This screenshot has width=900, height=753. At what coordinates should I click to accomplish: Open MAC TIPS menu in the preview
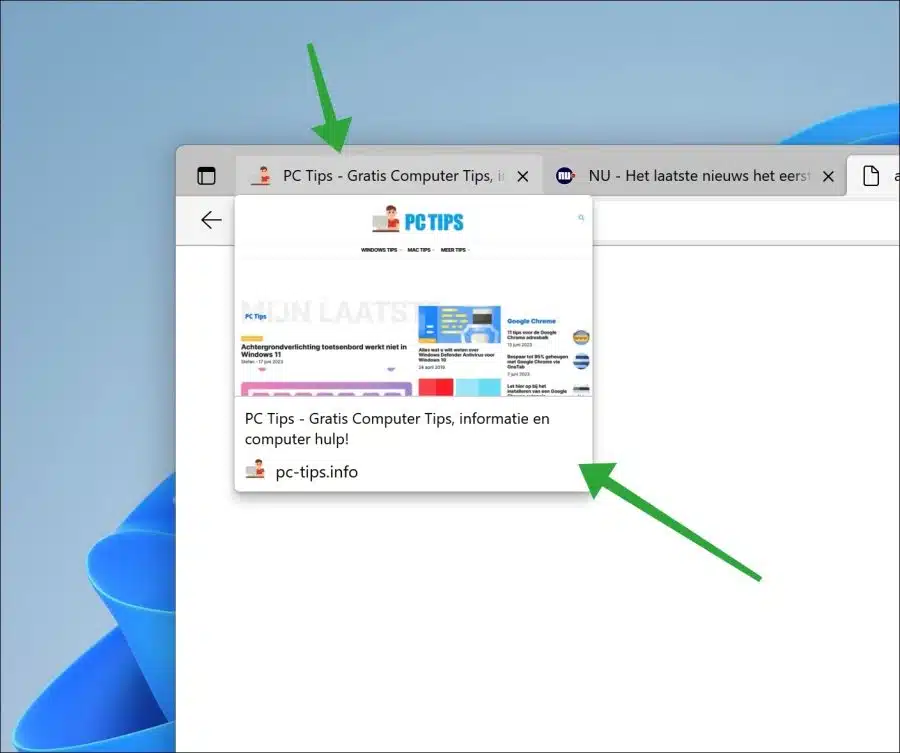pyautogui.click(x=420, y=250)
